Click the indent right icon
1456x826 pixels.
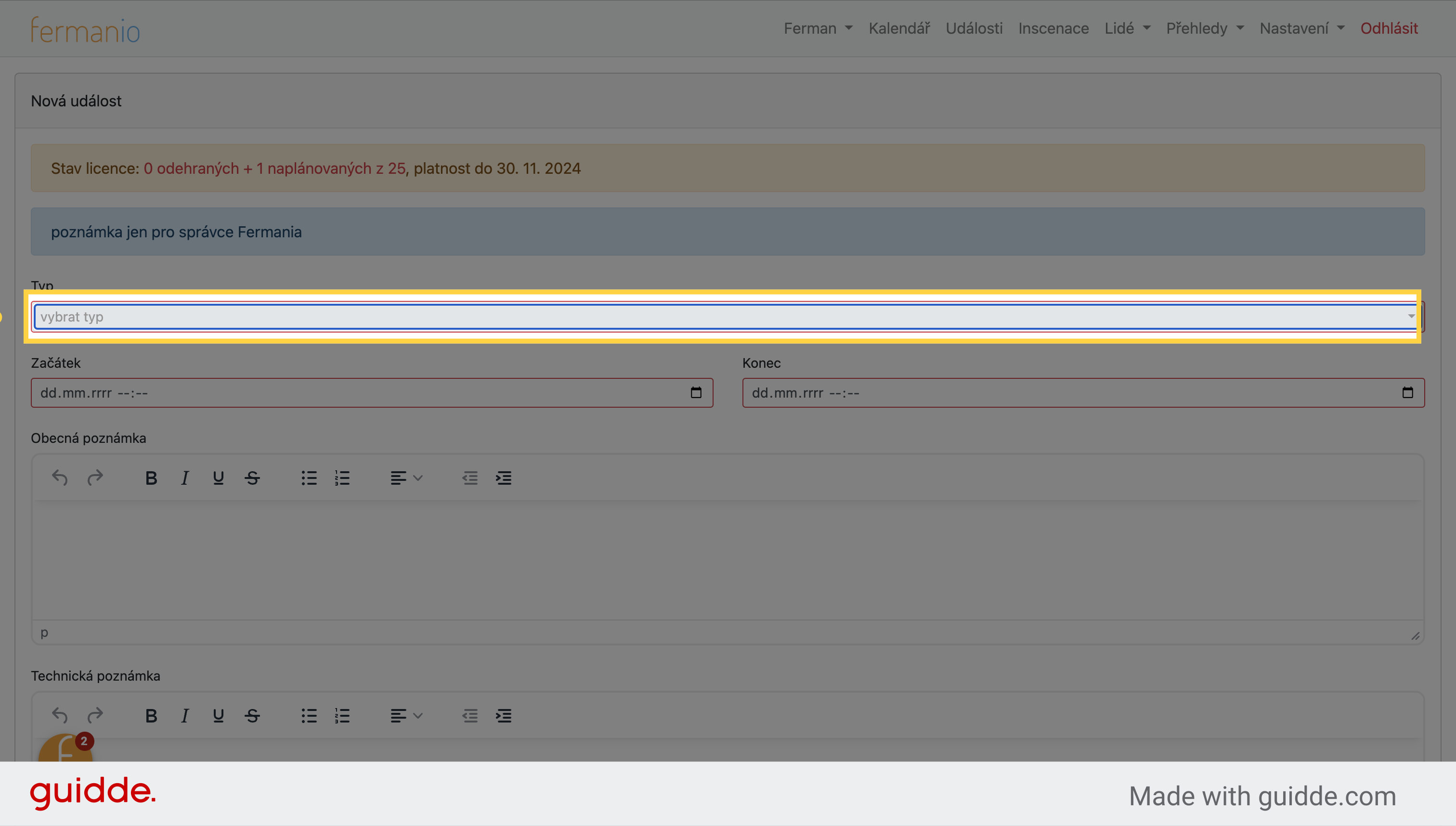coord(503,478)
